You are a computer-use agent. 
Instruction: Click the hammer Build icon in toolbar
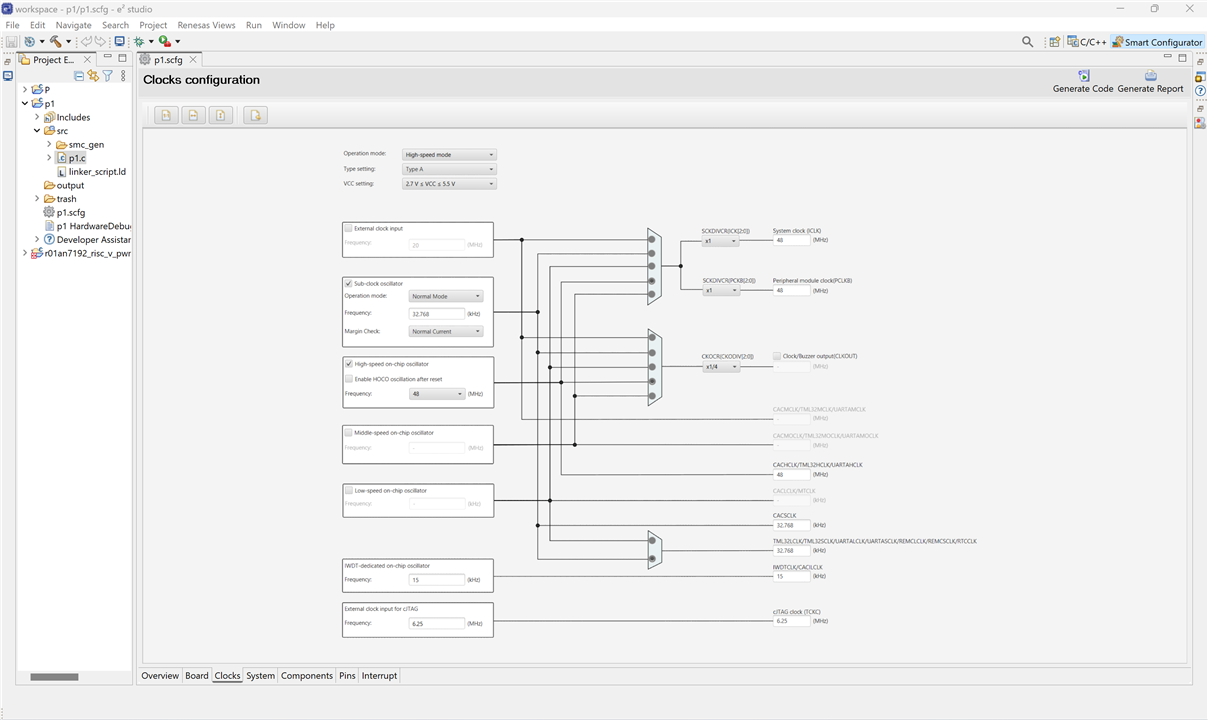point(55,42)
